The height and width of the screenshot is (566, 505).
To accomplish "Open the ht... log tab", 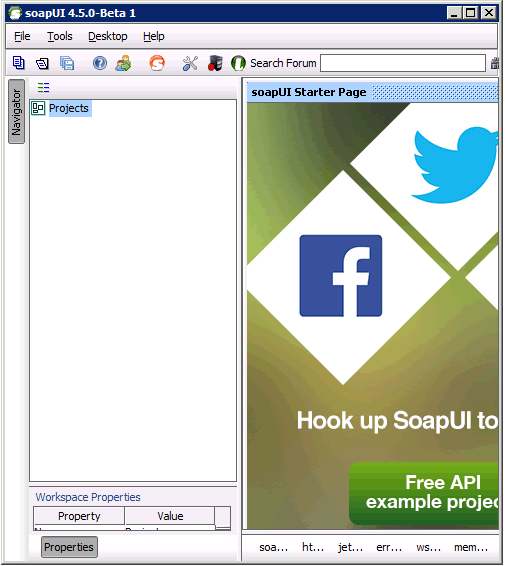I will 313,548.
